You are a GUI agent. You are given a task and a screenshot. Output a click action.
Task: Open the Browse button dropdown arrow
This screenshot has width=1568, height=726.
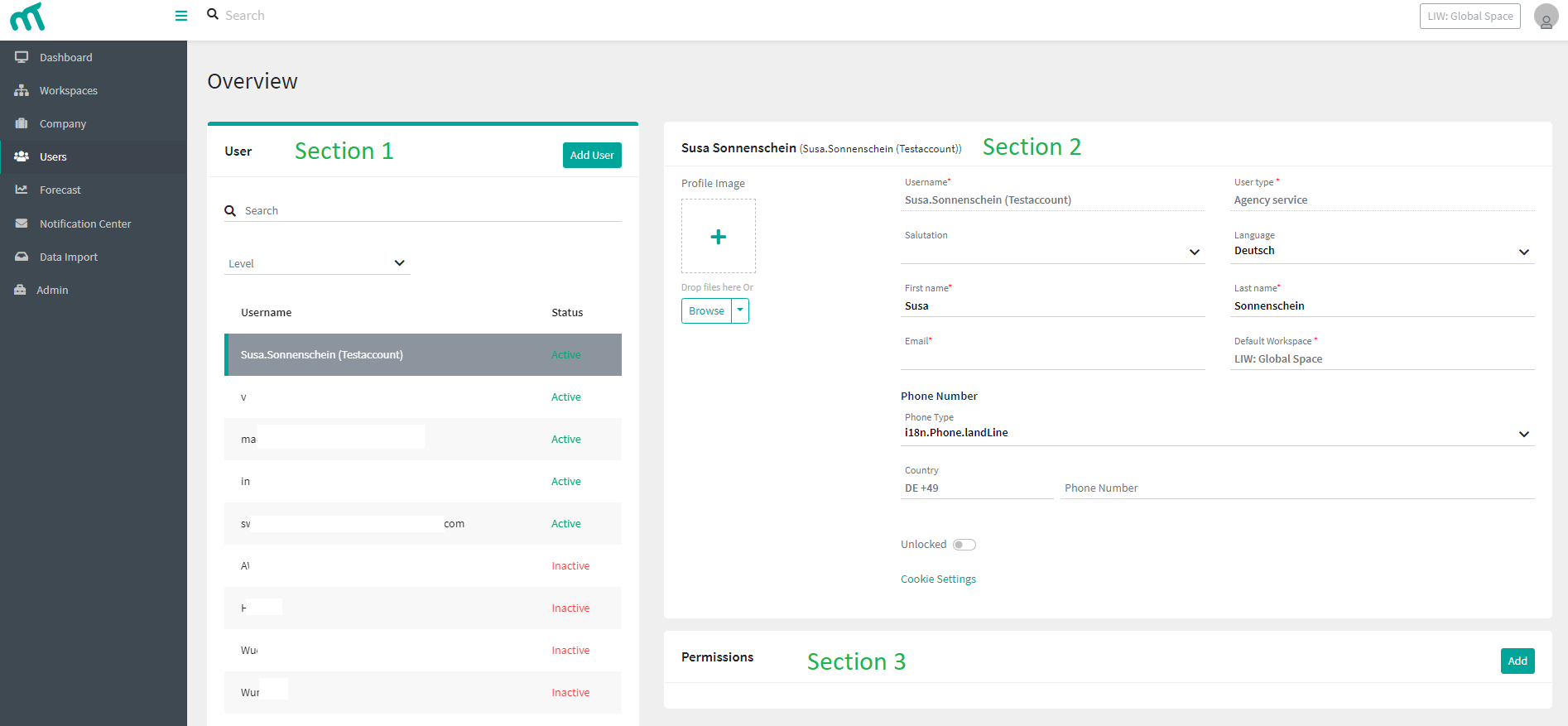(740, 311)
